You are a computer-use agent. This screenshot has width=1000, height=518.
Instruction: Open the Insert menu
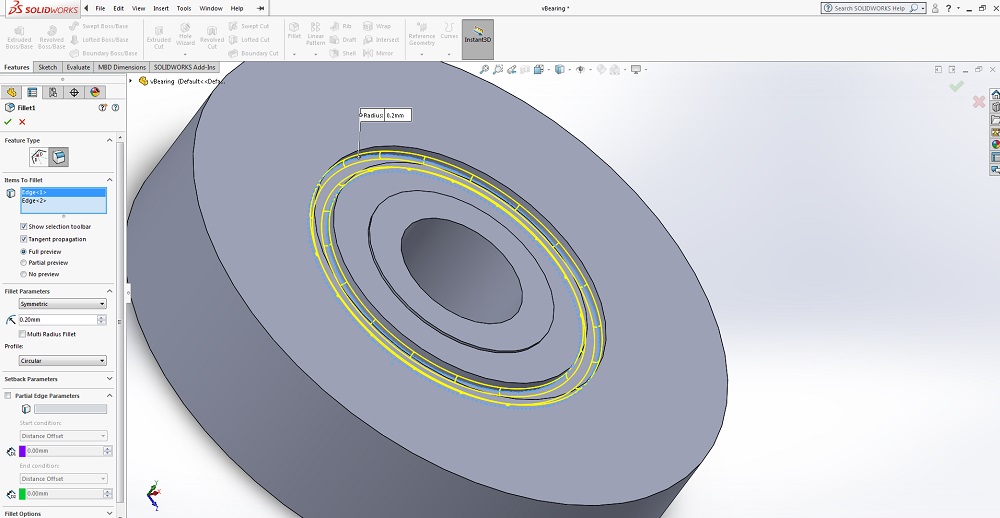pyautogui.click(x=161, y=8)
